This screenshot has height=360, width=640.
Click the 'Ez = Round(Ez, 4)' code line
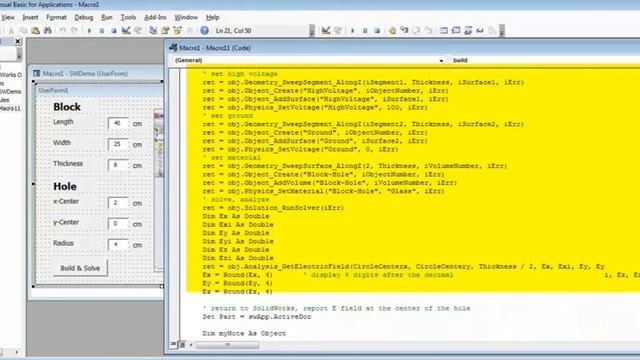pos(238,291)
